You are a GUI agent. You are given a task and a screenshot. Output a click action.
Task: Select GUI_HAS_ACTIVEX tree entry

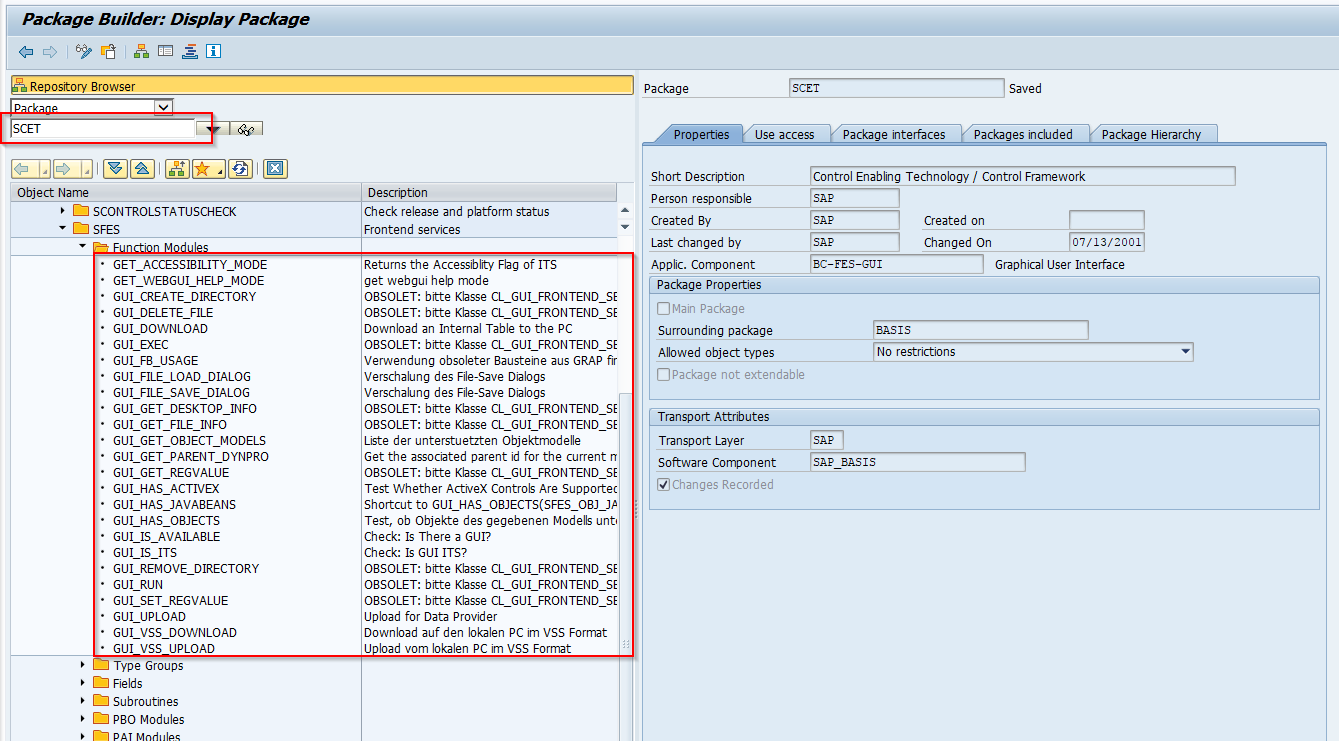click(x=166, y=488)
